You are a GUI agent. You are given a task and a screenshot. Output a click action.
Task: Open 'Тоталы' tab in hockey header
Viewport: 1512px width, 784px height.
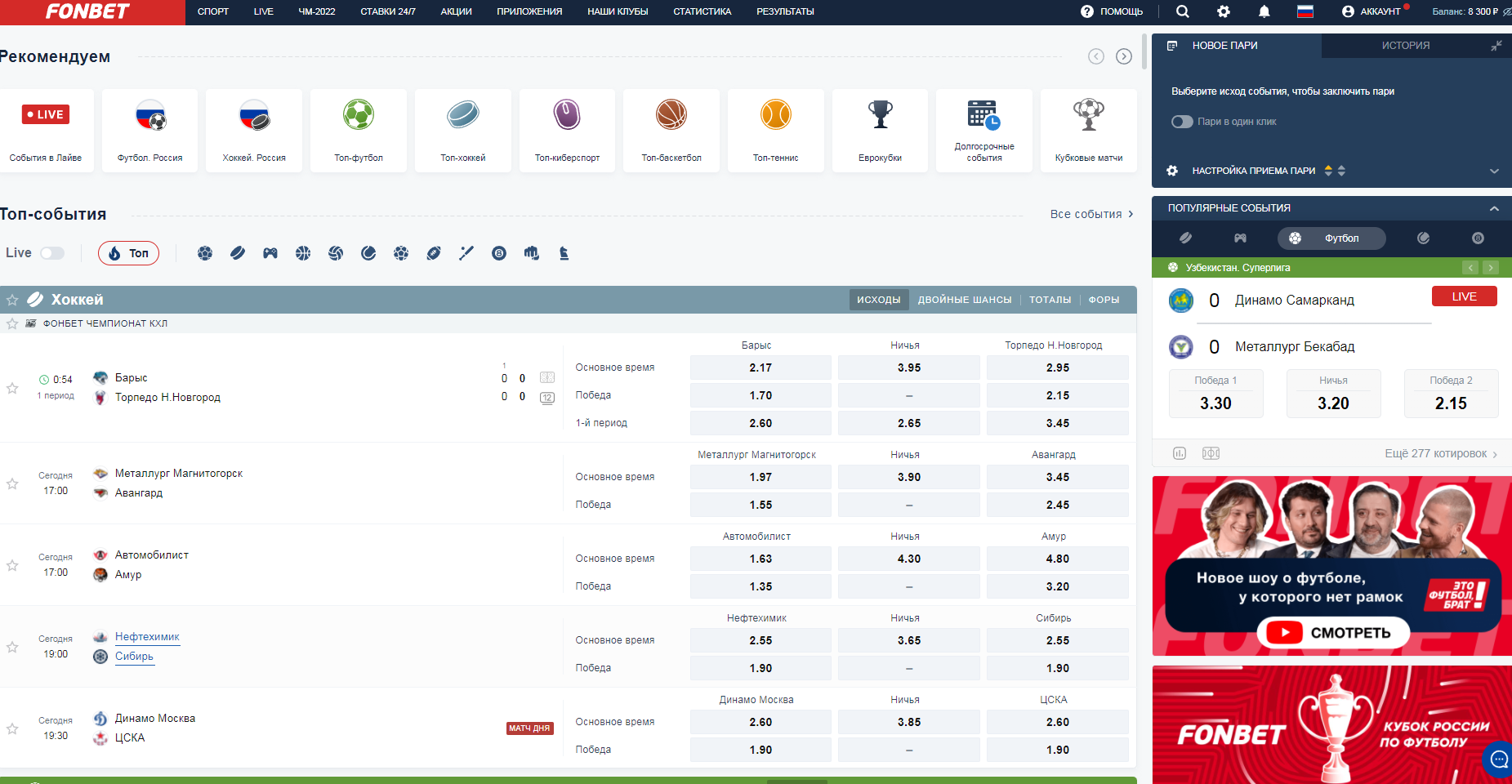(1050, 300)
